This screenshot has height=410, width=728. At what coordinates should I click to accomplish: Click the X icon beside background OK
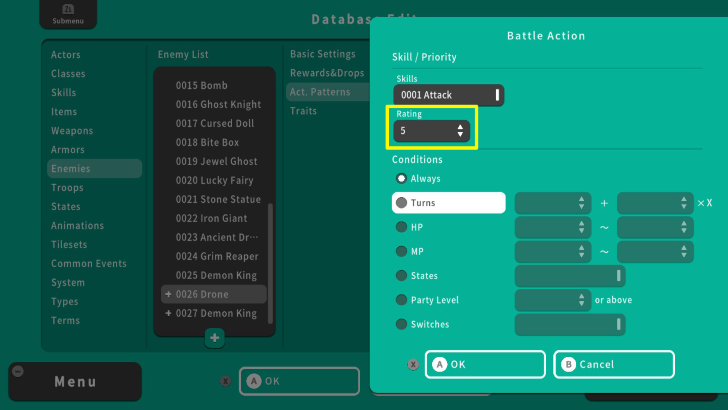click(x=226, y=382)
